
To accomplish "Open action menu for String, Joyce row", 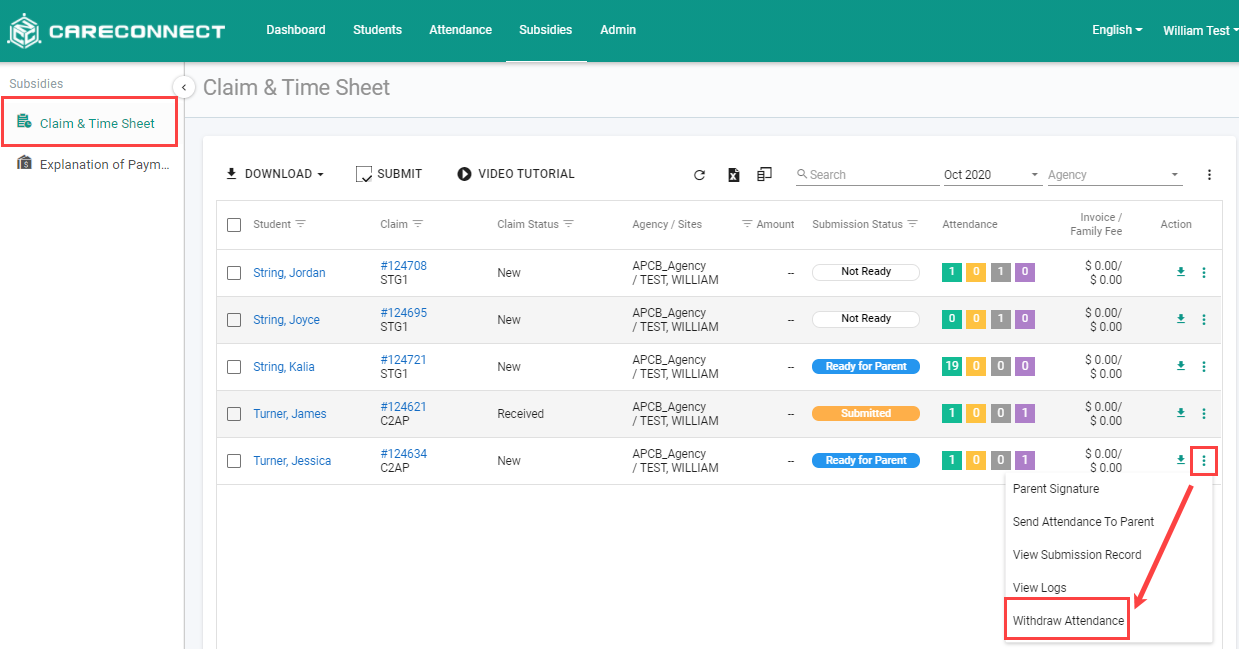I will coord(1204,320).
